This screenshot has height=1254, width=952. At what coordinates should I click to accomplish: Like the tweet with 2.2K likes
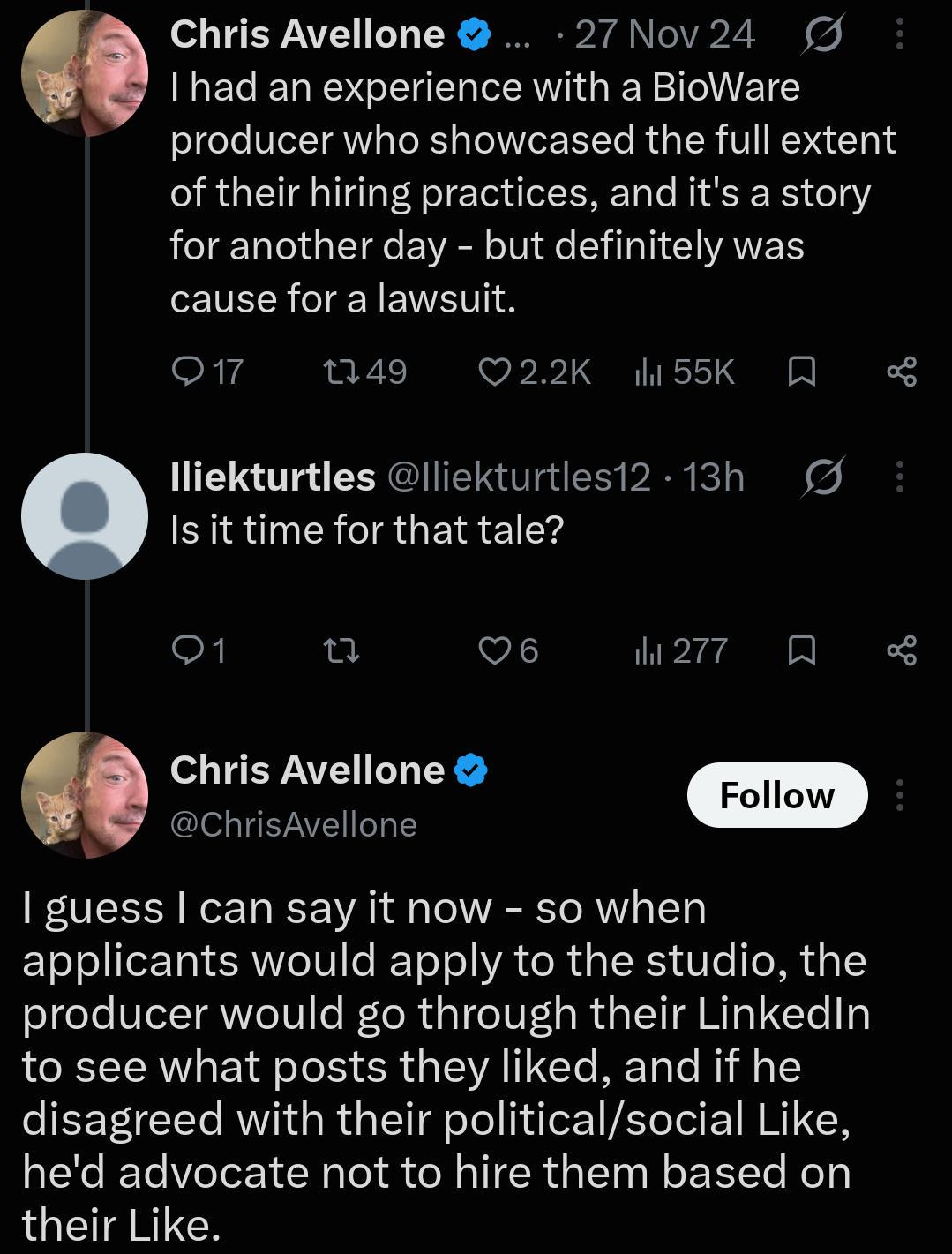534,372
